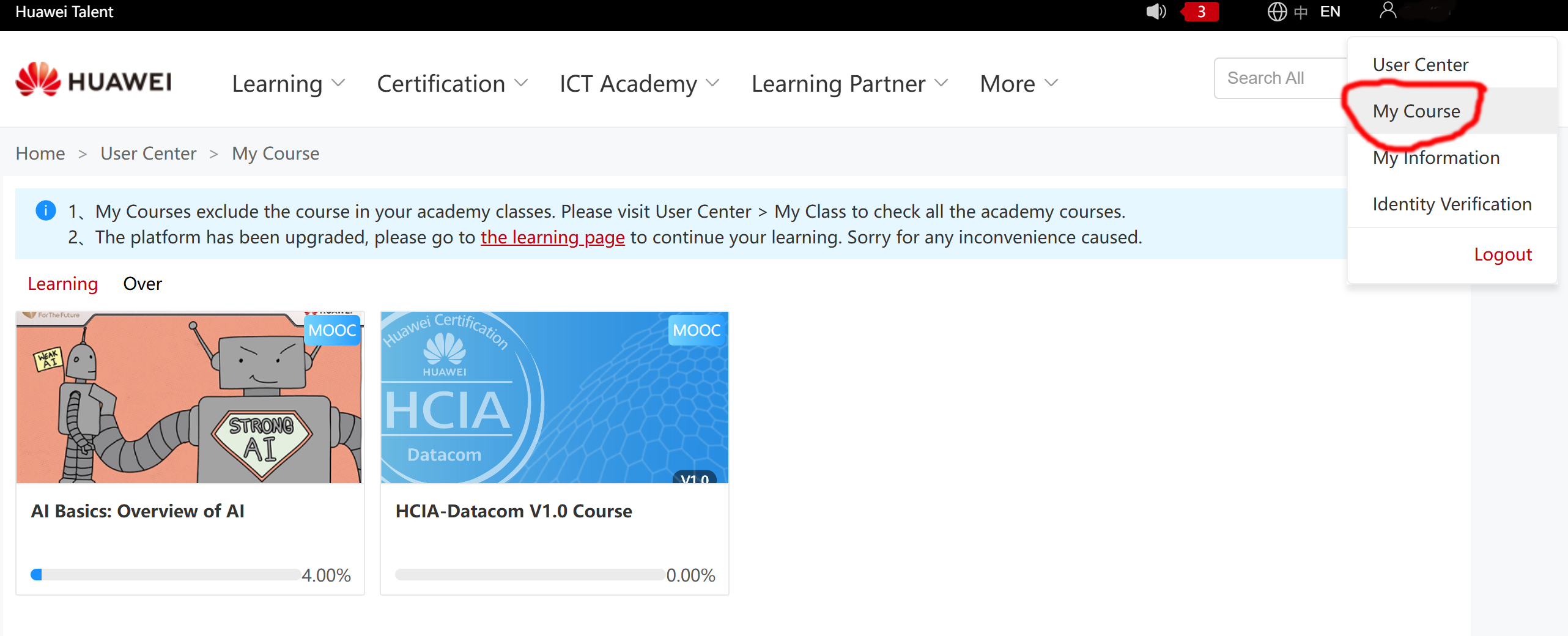Click AI Basics course progress bar
Image resolution: width=1568 pixels, height=636 pixels.
(165, 575)
